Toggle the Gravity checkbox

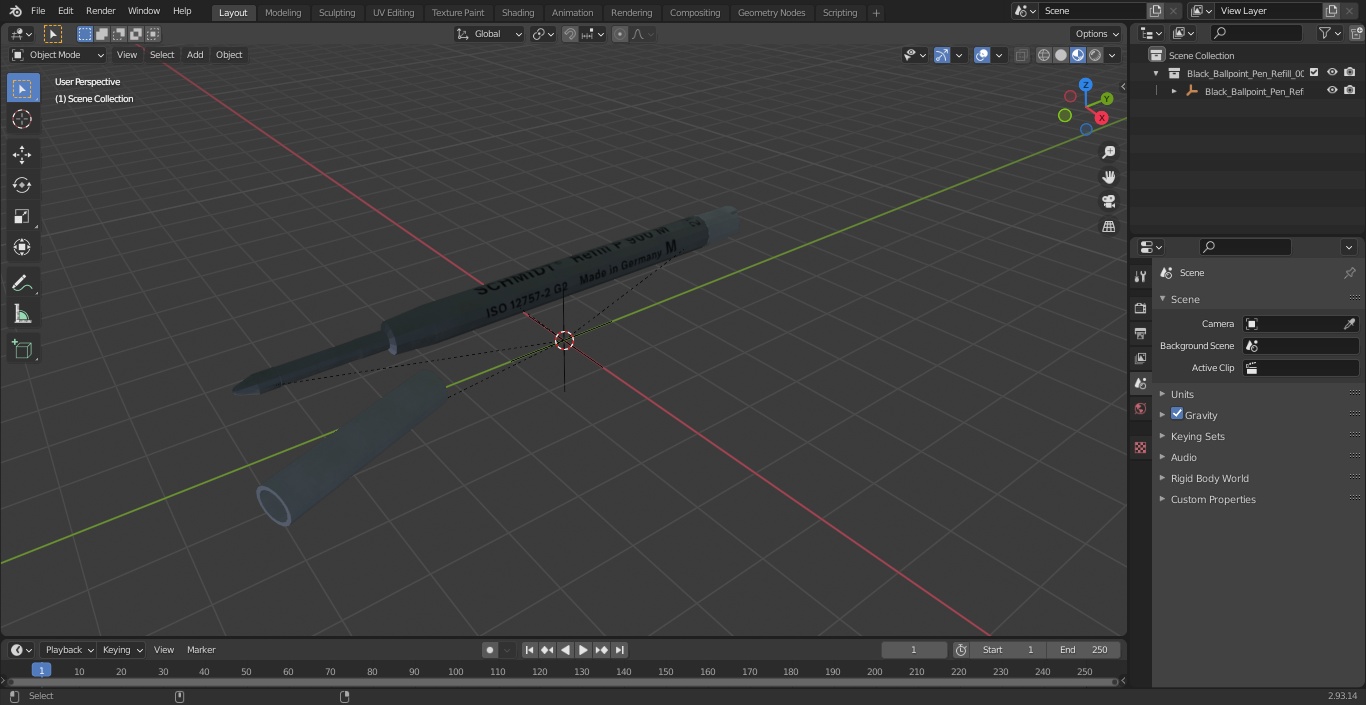pyautogui.click(x=1177, y=414)
